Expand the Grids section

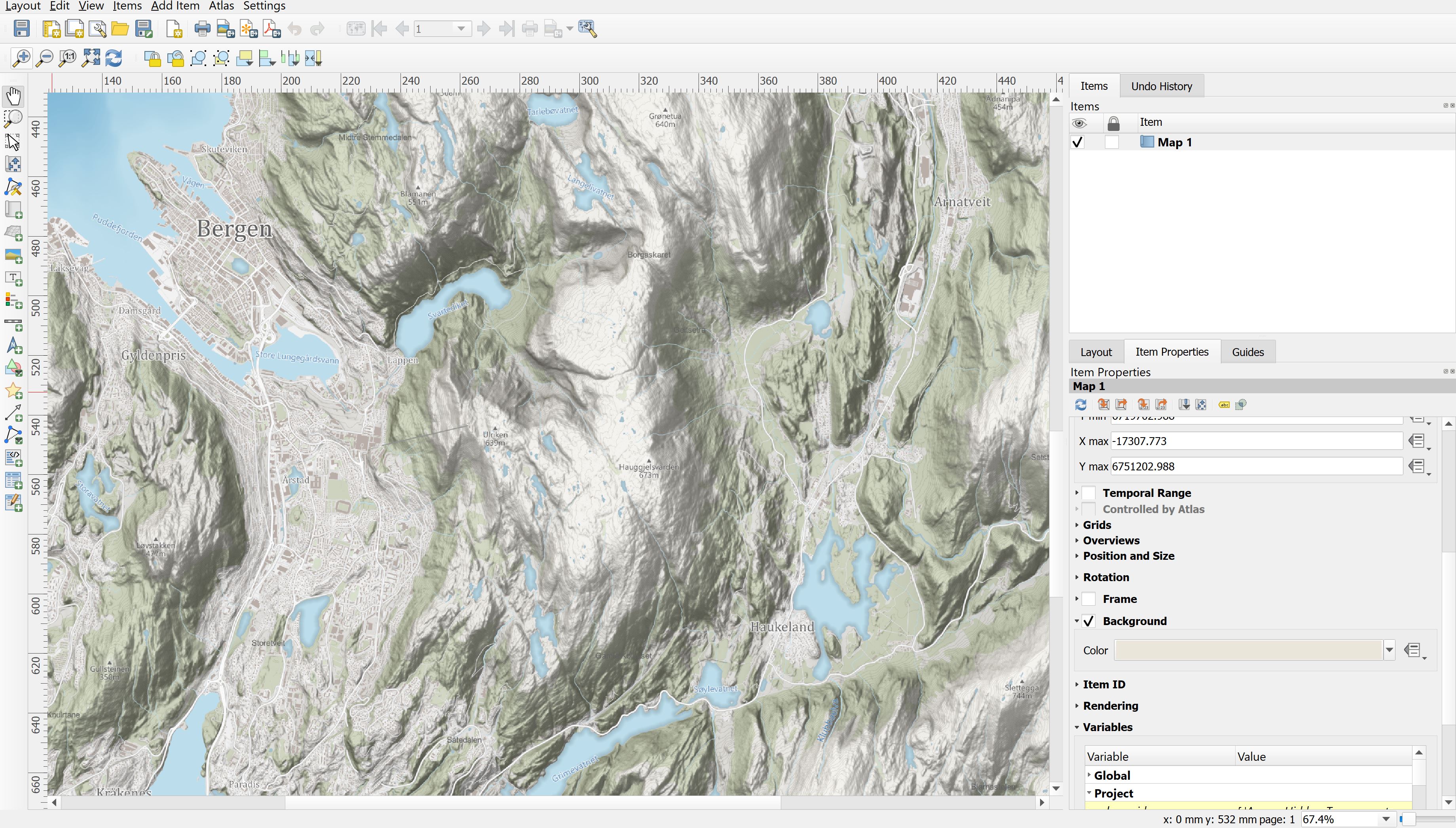[x=1076, y=524]
